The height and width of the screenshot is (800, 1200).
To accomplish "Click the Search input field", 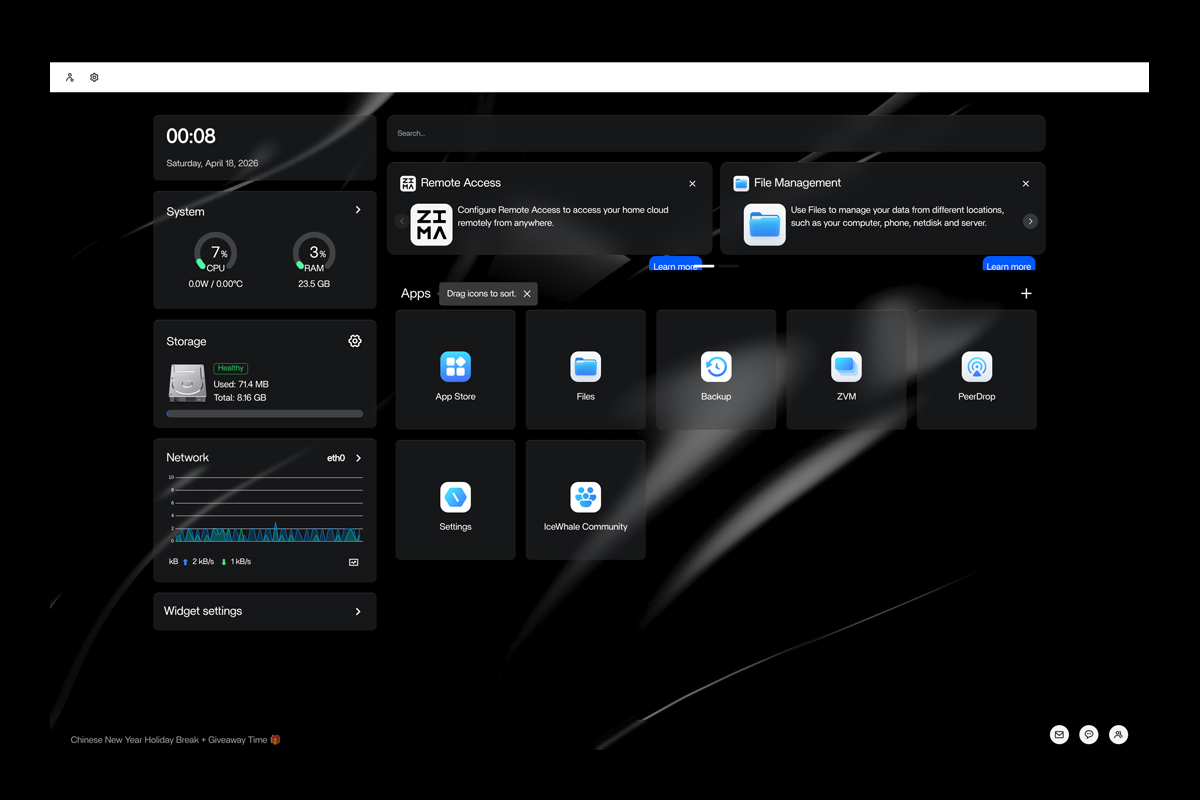I will [x=716, y=133].
